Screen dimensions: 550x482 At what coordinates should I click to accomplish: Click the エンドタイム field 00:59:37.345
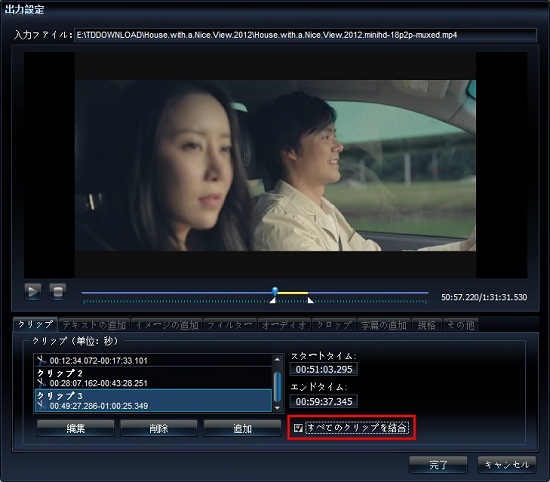coord(324,401)
